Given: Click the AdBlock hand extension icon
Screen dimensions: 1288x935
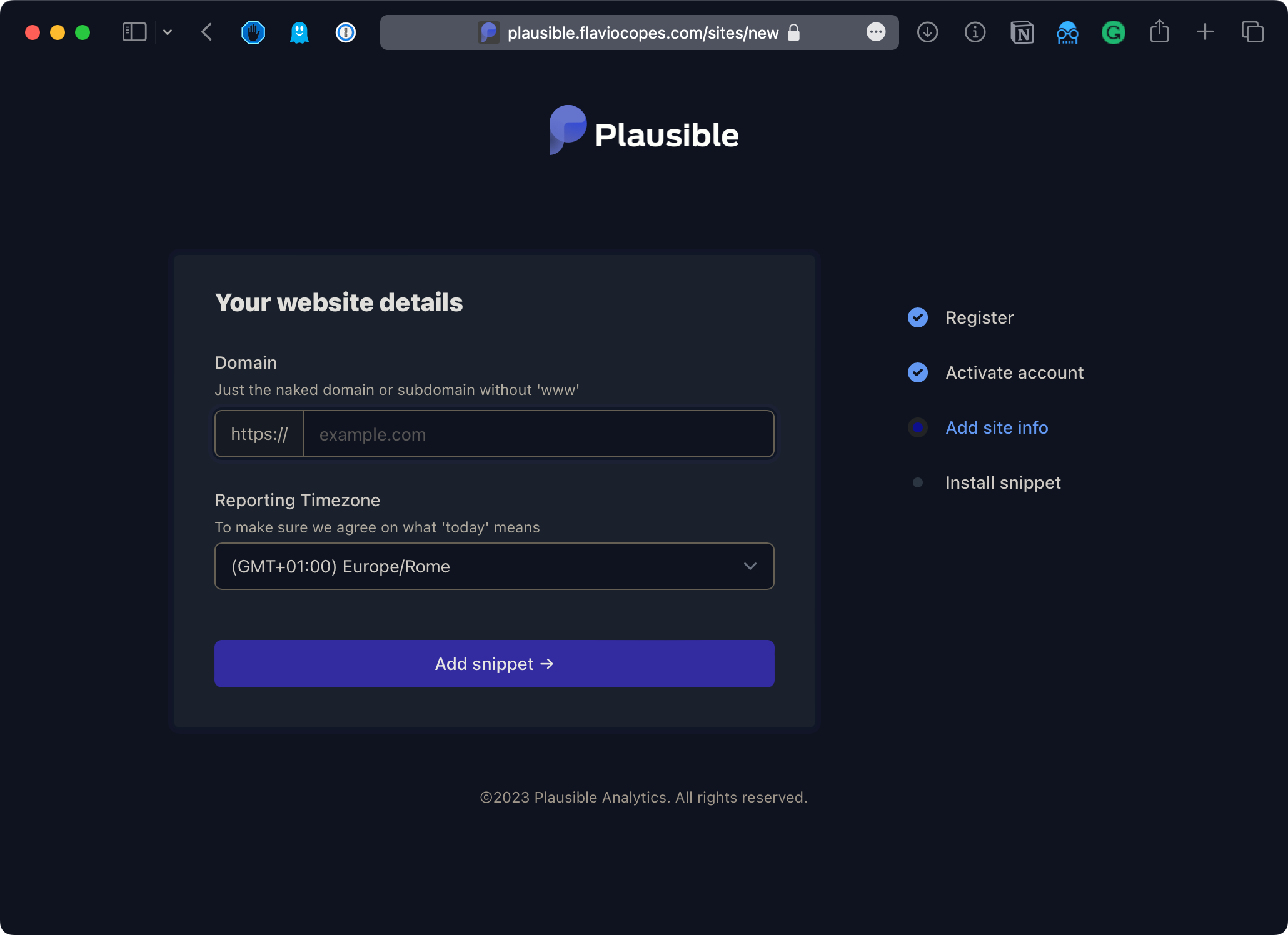Looking at the screenshot, I should (x=253, y=32).
